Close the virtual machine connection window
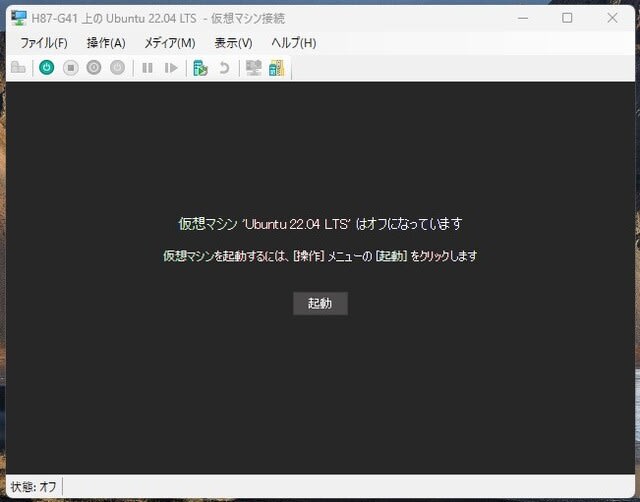Viewport: 640px width, 502px height. coord(612,18)
